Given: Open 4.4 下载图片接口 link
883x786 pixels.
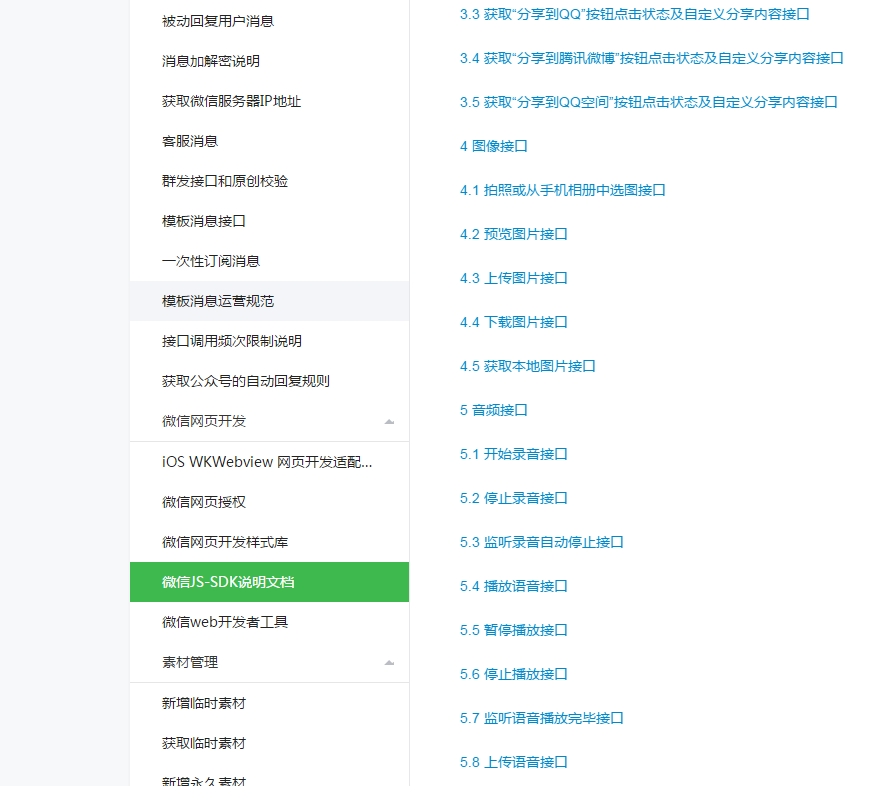Looking at the screenshot, I should pos(513,322).
